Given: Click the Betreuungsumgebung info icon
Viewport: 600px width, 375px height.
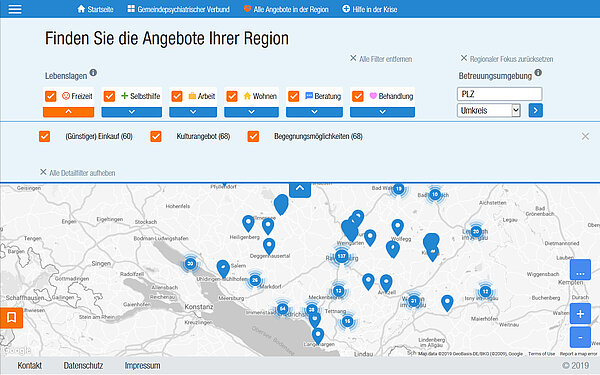Looking at the screenshot, I should click(x=538, y=72).
